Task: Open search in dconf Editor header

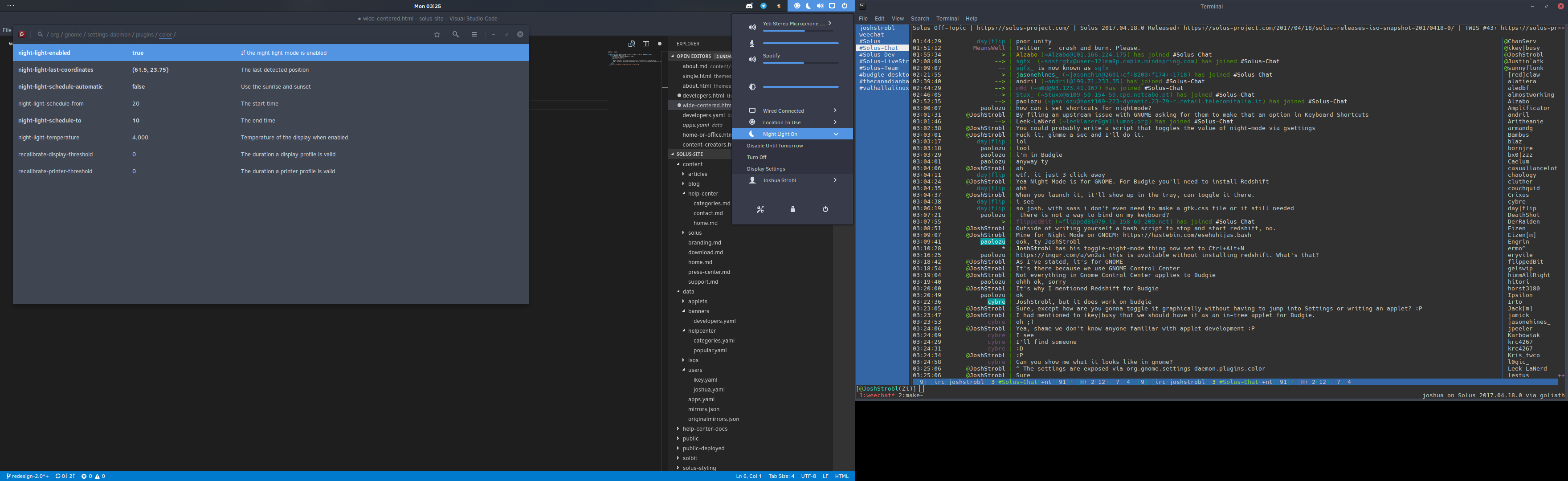Action: tap(455, 35)
